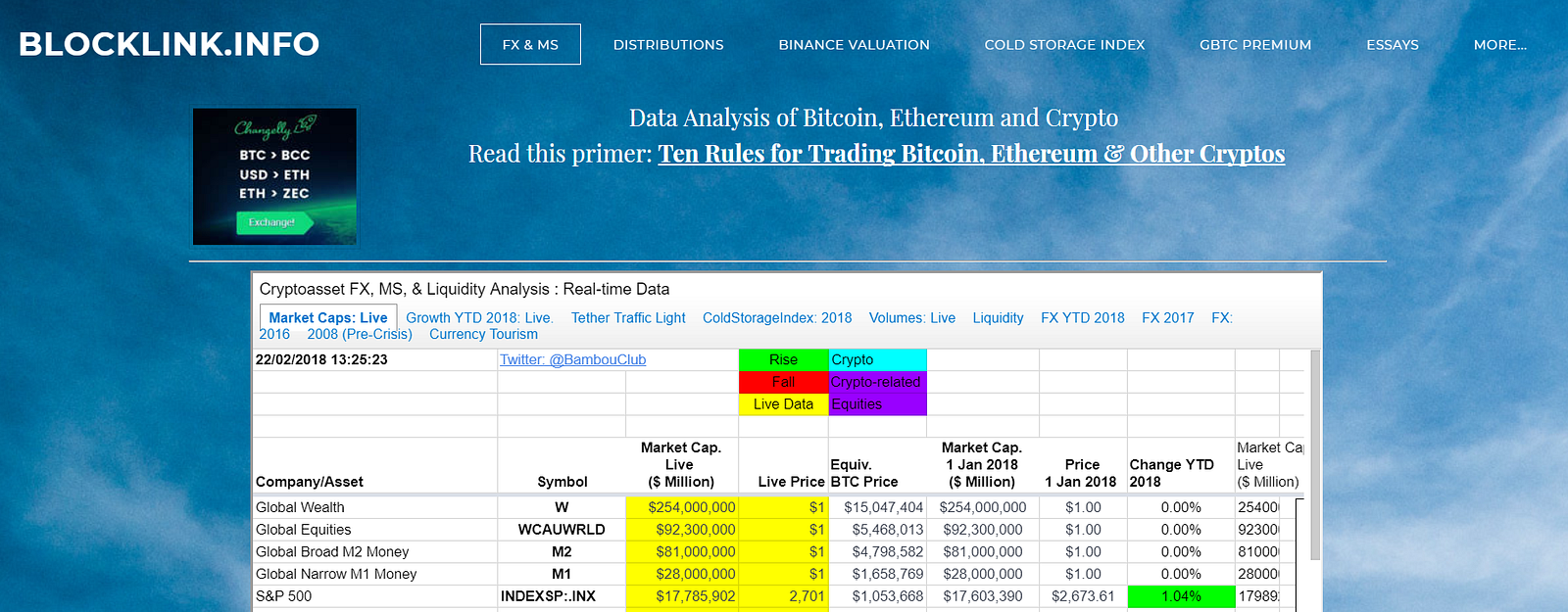Select the Global Wealth row label

300,507
